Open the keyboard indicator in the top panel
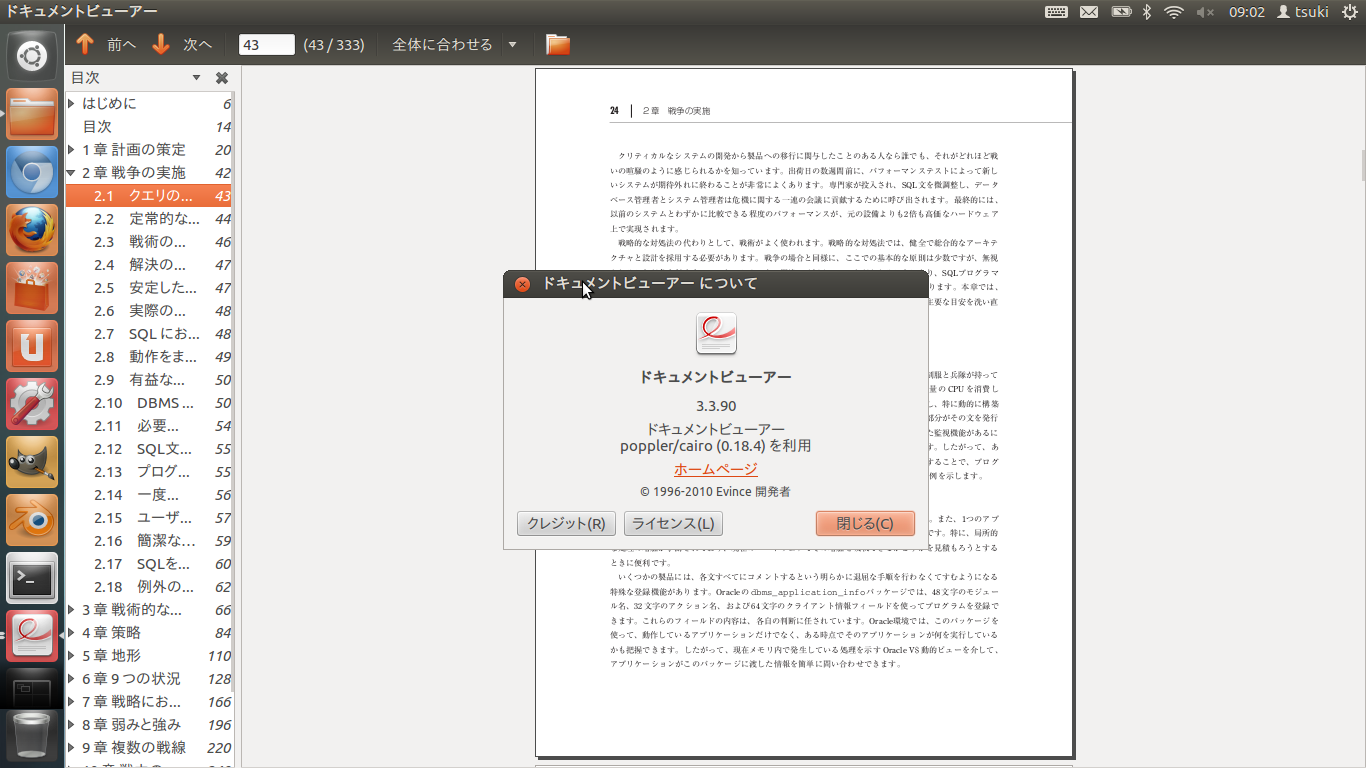Screen dimensions: 1366x768 tap(1056, 12)
